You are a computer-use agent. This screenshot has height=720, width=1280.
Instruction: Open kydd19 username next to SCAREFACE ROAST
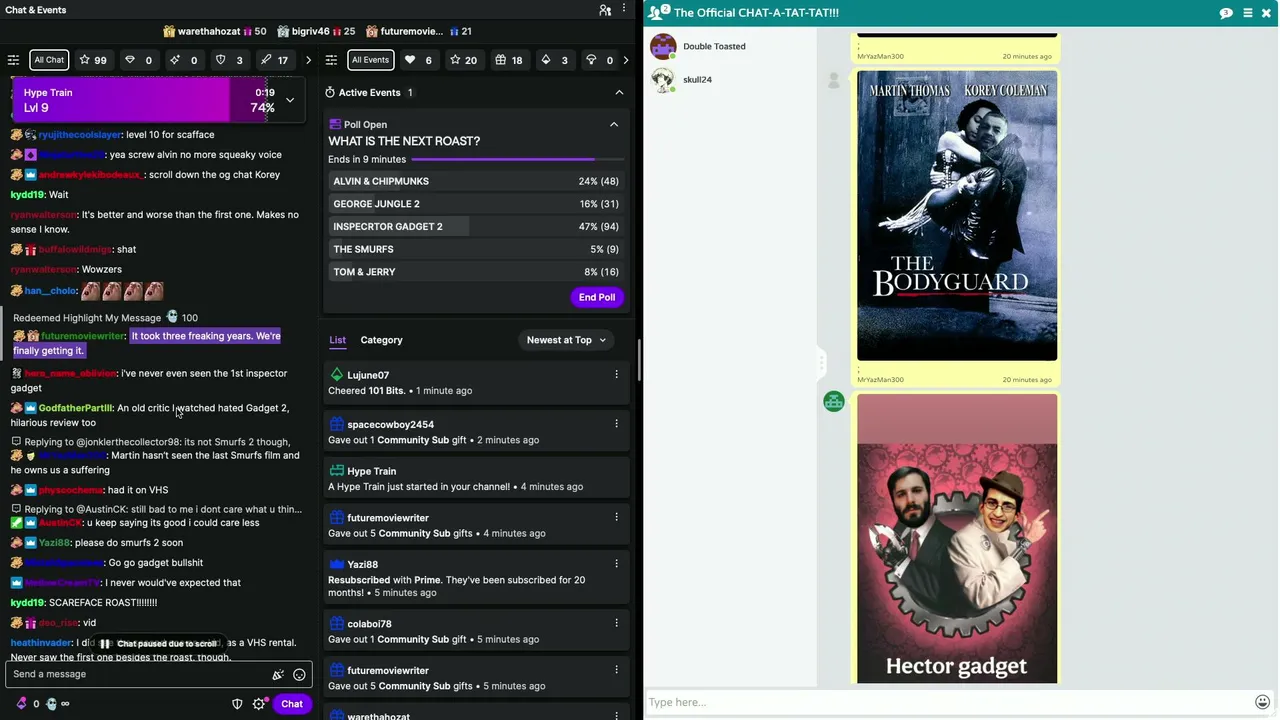point(27,603)
